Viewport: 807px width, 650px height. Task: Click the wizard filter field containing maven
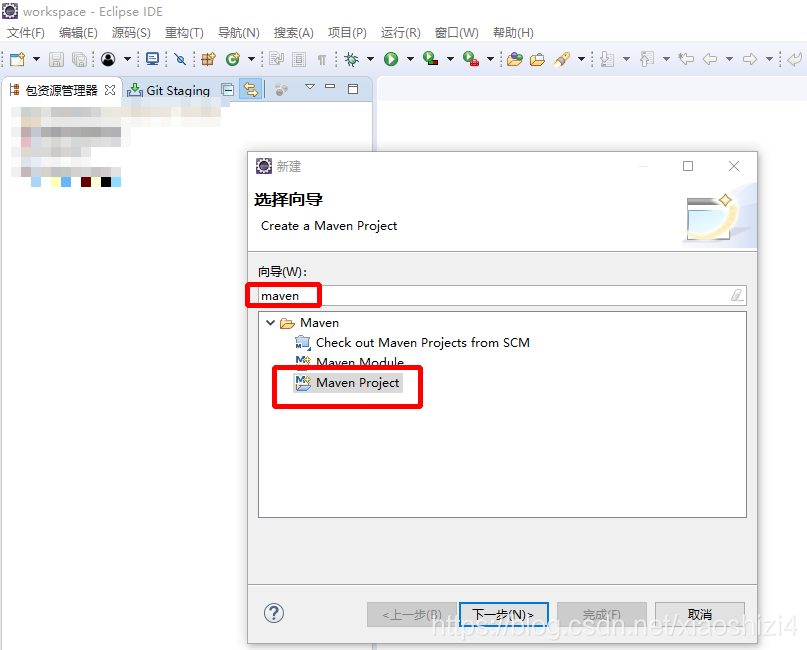(502, 296)
